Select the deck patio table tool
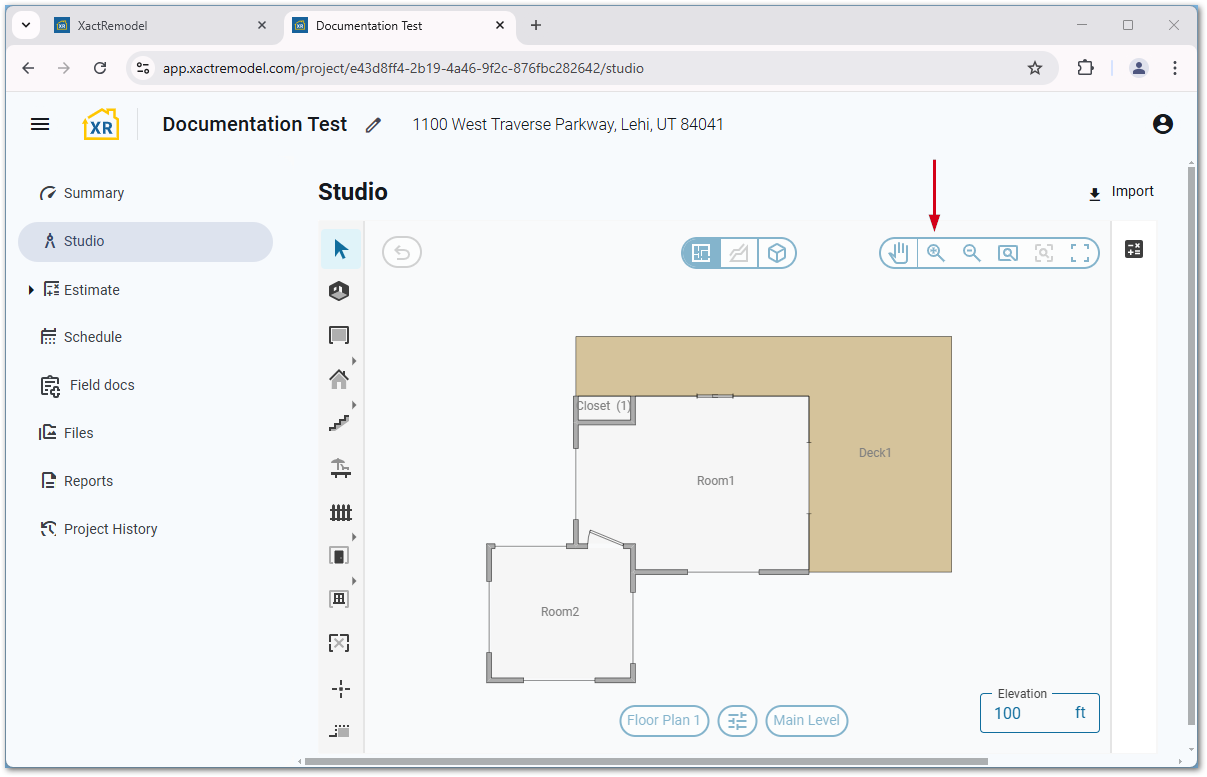The width and height of the screenshot is (1207, 777). (340, 467)
